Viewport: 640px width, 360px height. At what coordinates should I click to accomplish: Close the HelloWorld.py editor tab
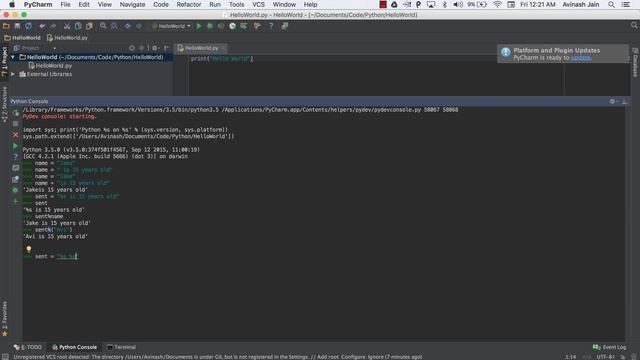[223, 48]
